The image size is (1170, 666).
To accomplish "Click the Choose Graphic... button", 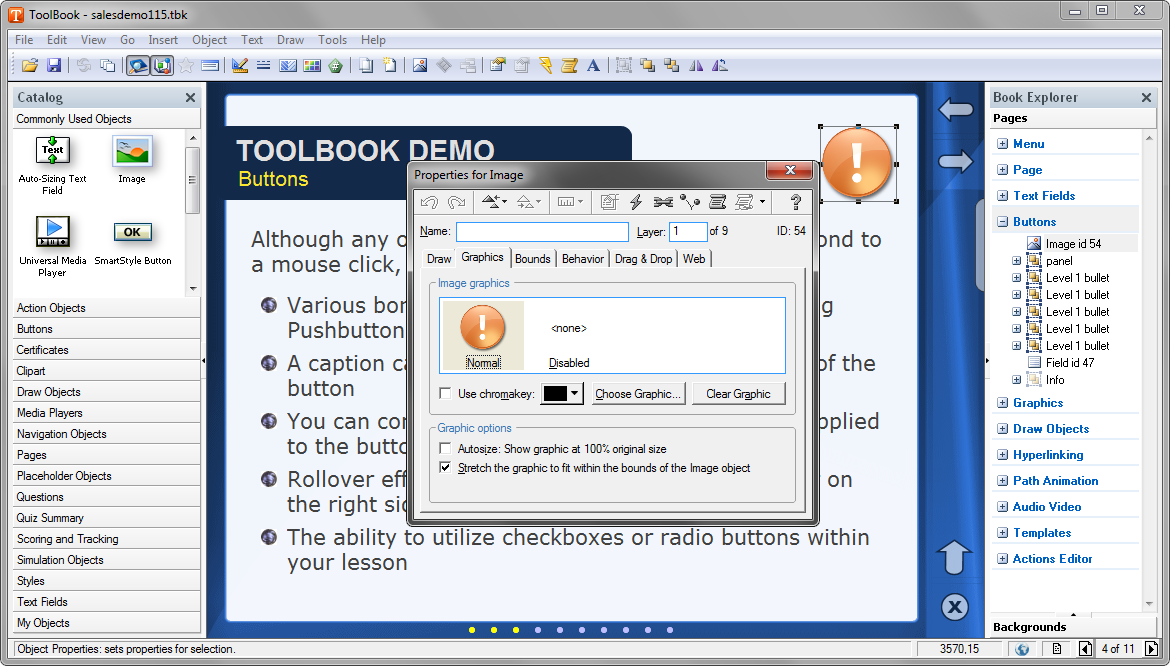I will (x=638, y=394).
